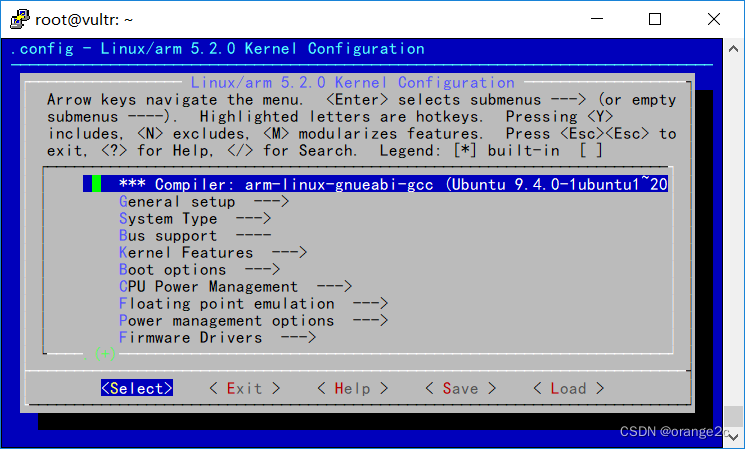Maximize the root@vultr terminal window
745x449 pixels.
[x=655, y=19]
